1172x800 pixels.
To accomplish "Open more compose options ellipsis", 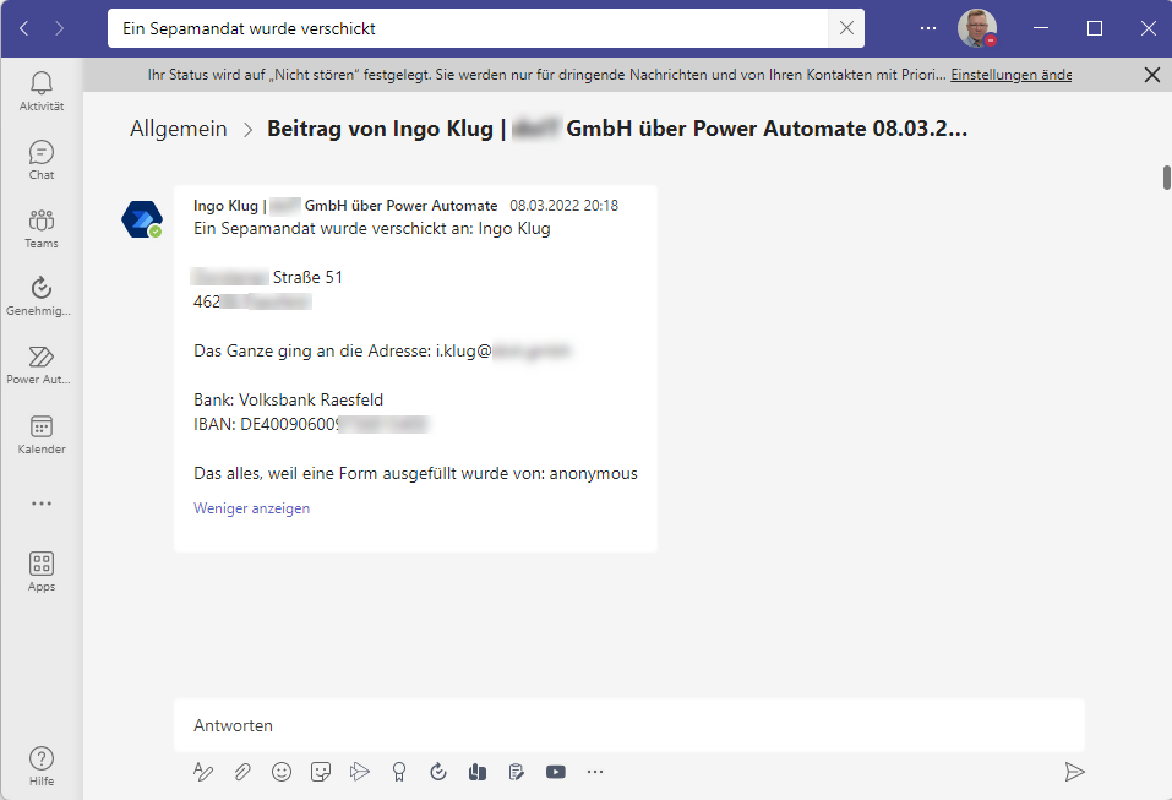I will (x=596, y=772).
